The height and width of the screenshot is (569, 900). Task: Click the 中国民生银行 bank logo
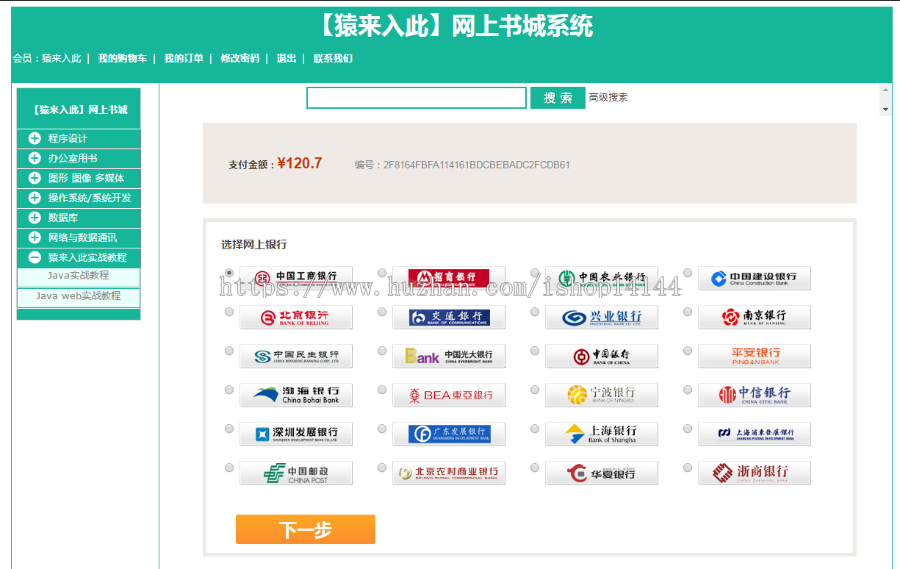[x=296, y=356]
